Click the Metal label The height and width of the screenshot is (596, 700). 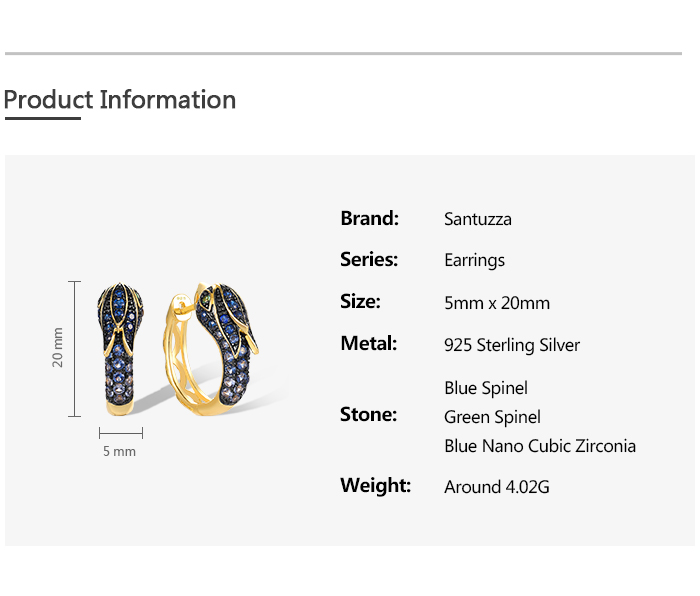[x=368, y=343]
